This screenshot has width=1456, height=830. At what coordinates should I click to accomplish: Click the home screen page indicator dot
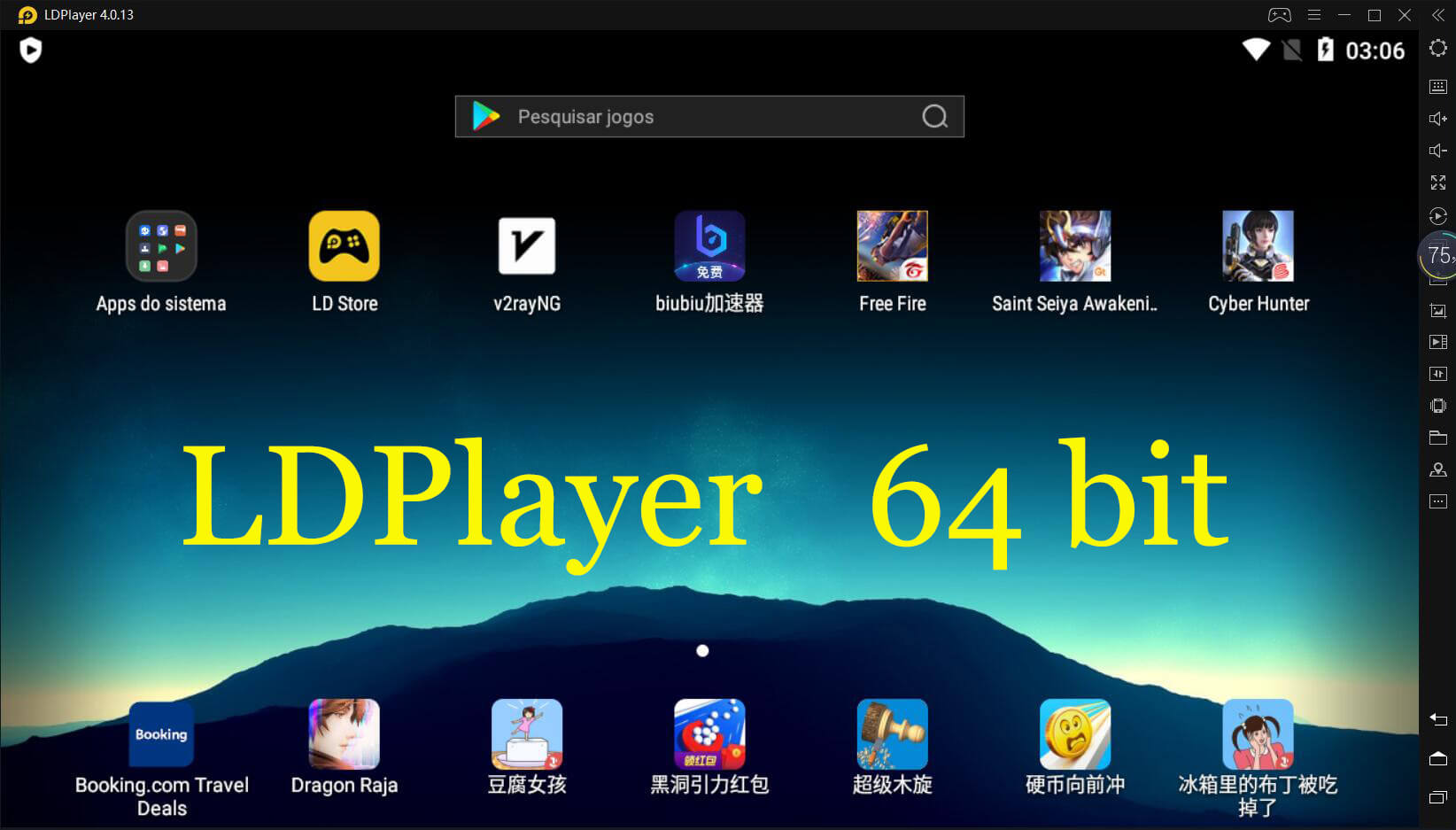click(702, 651)
